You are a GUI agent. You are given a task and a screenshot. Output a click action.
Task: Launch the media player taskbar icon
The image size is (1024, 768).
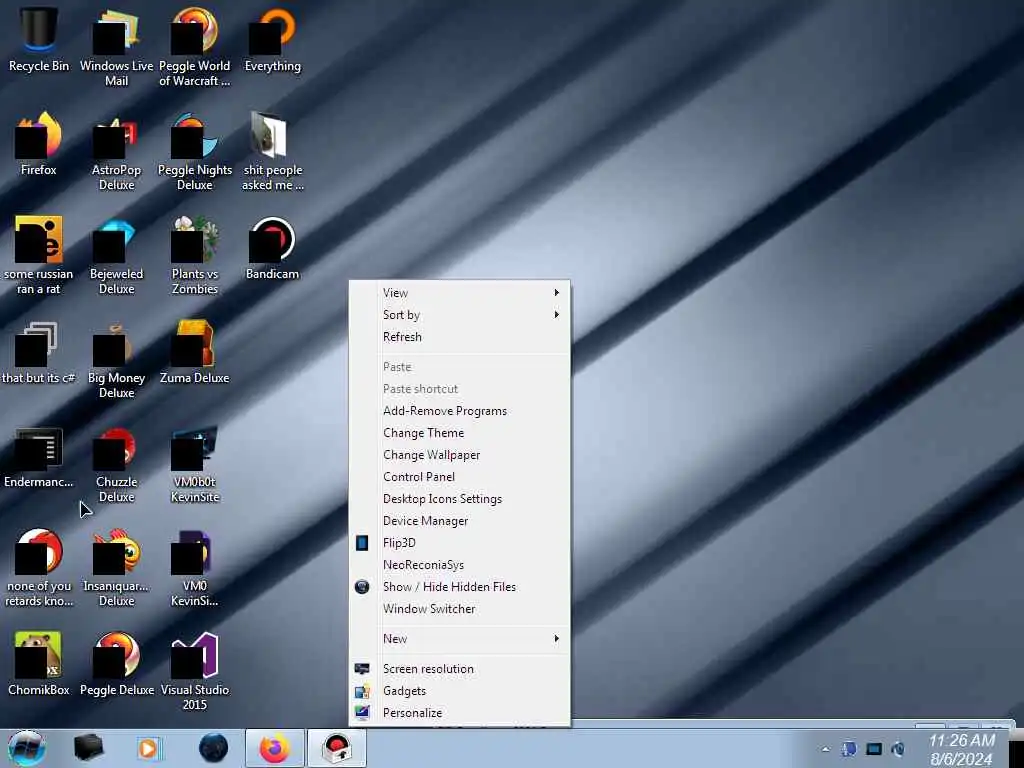pyautogui.click(x=149, y=748)
